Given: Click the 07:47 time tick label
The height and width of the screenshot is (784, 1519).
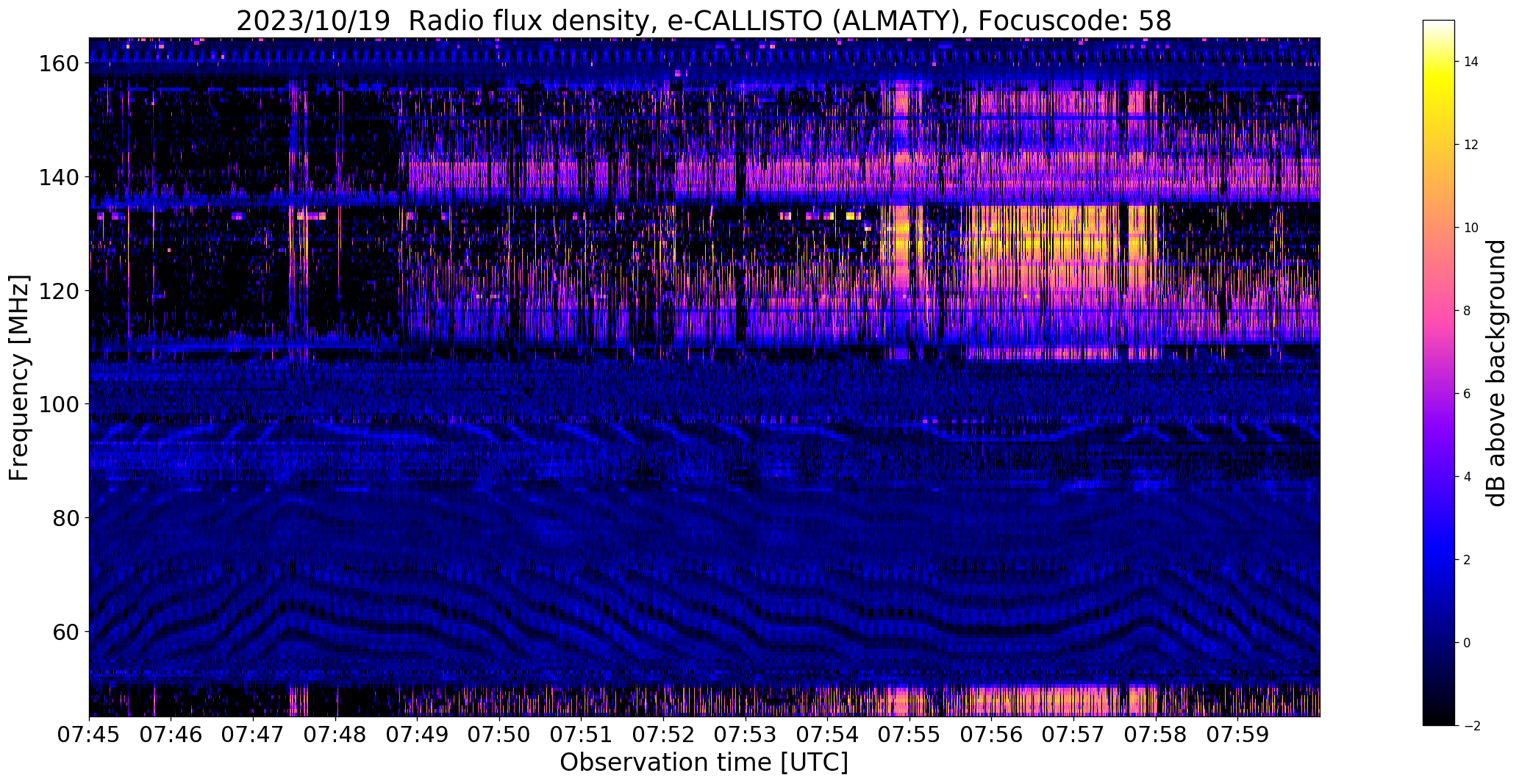Looking at the screenshot, I should pos(254,735).
